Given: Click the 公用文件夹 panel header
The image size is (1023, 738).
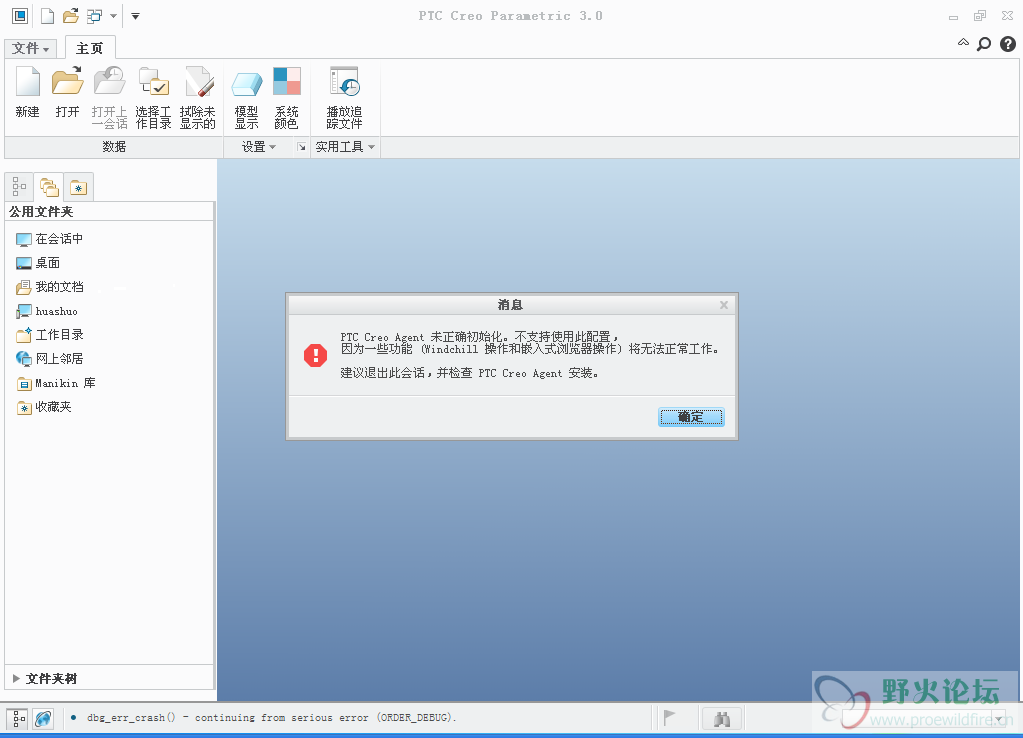Looking at the screenshot, I should pos(110,211).
